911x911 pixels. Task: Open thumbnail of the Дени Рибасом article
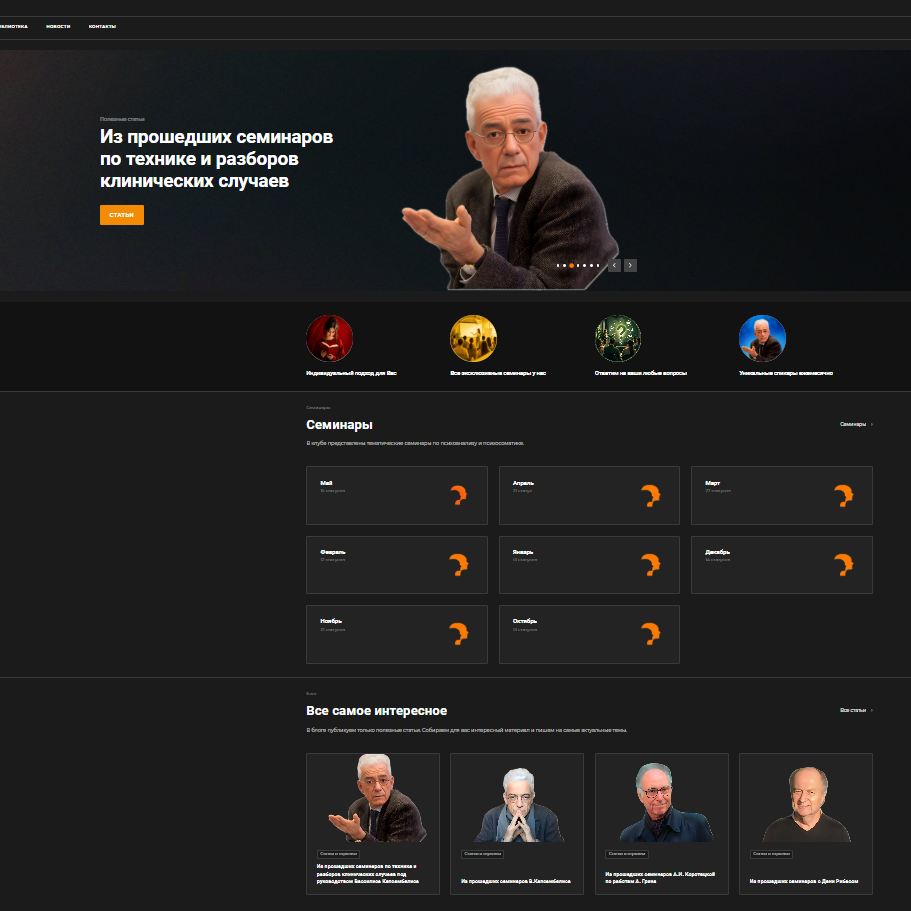click(806, 804)
